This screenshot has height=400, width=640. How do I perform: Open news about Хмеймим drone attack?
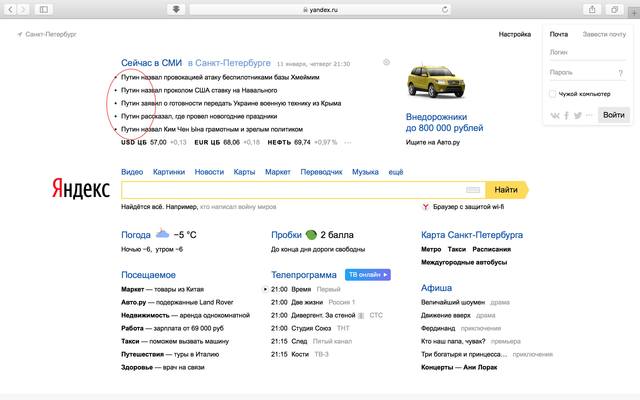220,77
